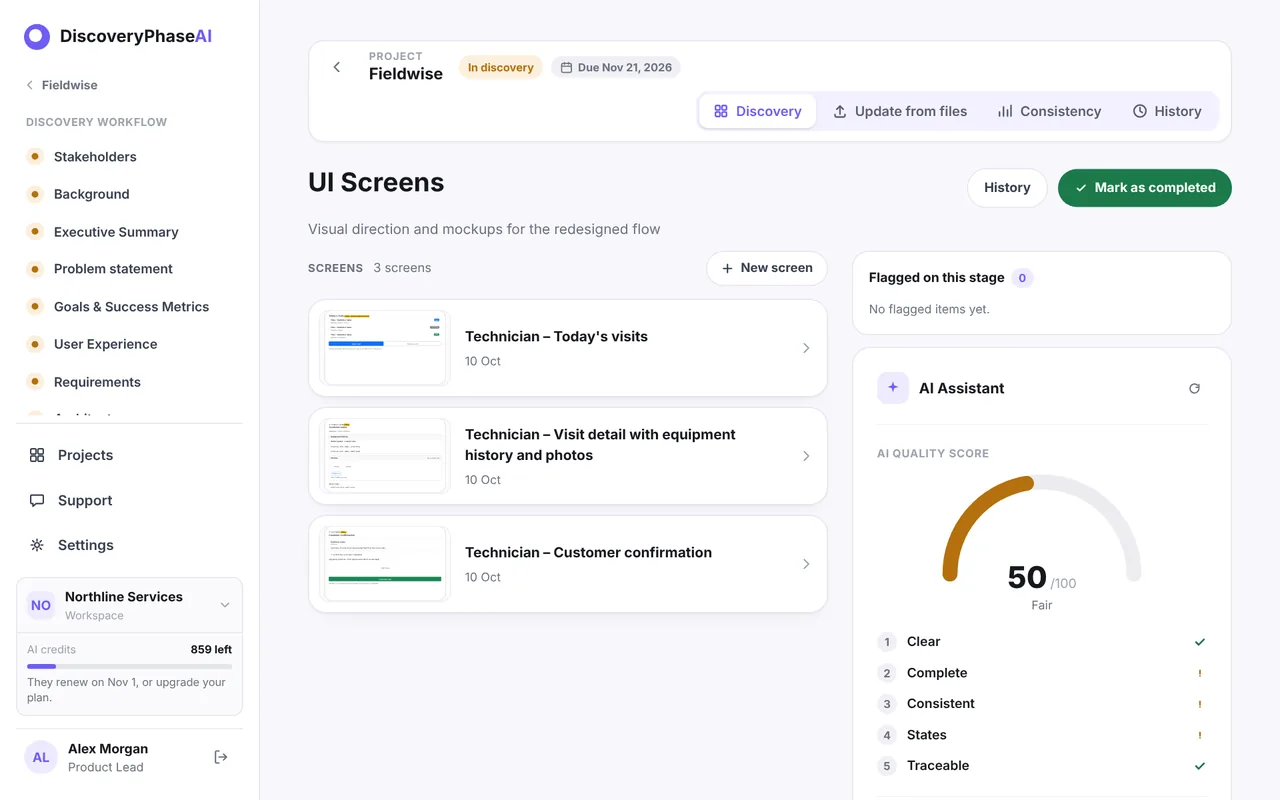Screen dimensions: 1280x800
Task: Open the Technician – Today's visits chevron
Action: [806, 348]
